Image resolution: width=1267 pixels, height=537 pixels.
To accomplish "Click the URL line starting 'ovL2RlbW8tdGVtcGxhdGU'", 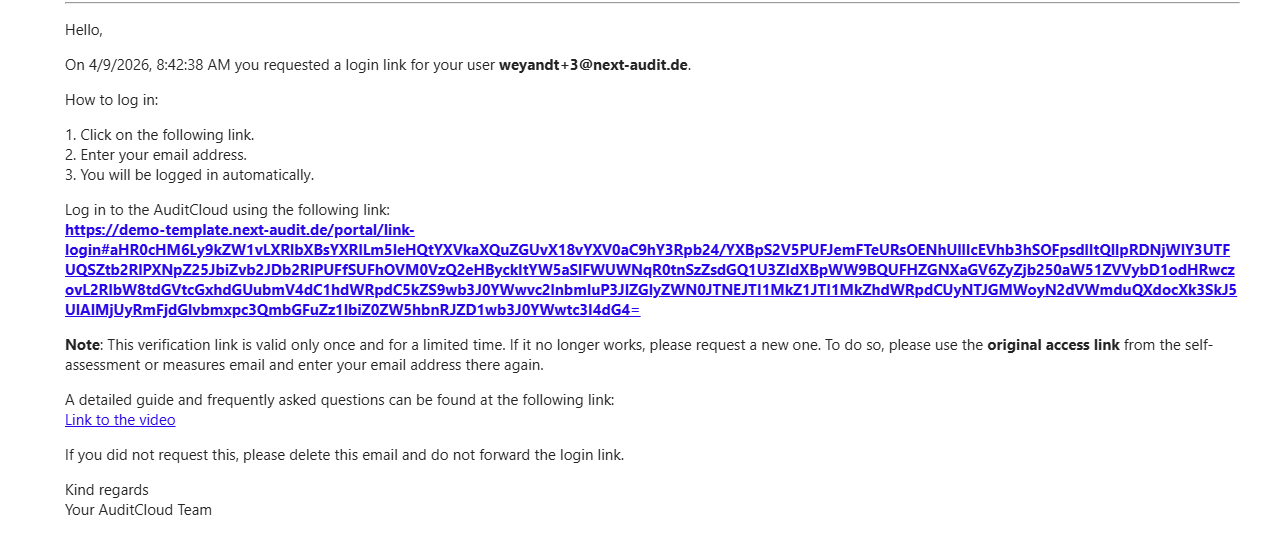I will tap(651, 290).
